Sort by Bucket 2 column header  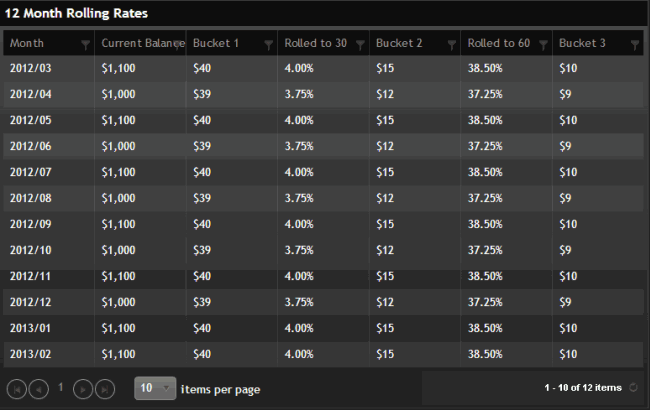click(399, 44)
